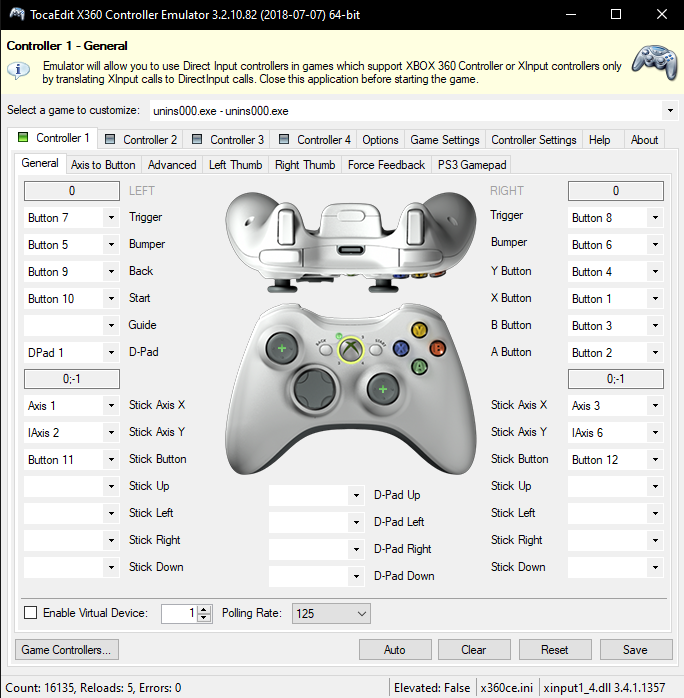Click the Xbox Guide button on controller image
The width and height of the screenshot is (684, 698).
(x=351, y=349)
